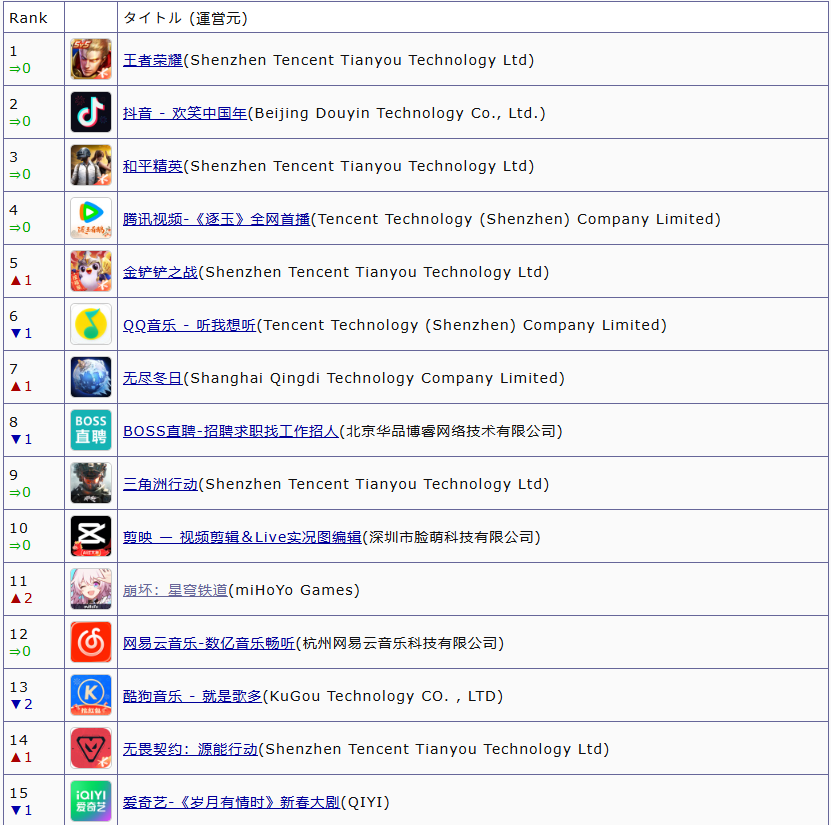Click the (QIYI) publisher text
Screen dimensions: 831x825
coord(365,802)
